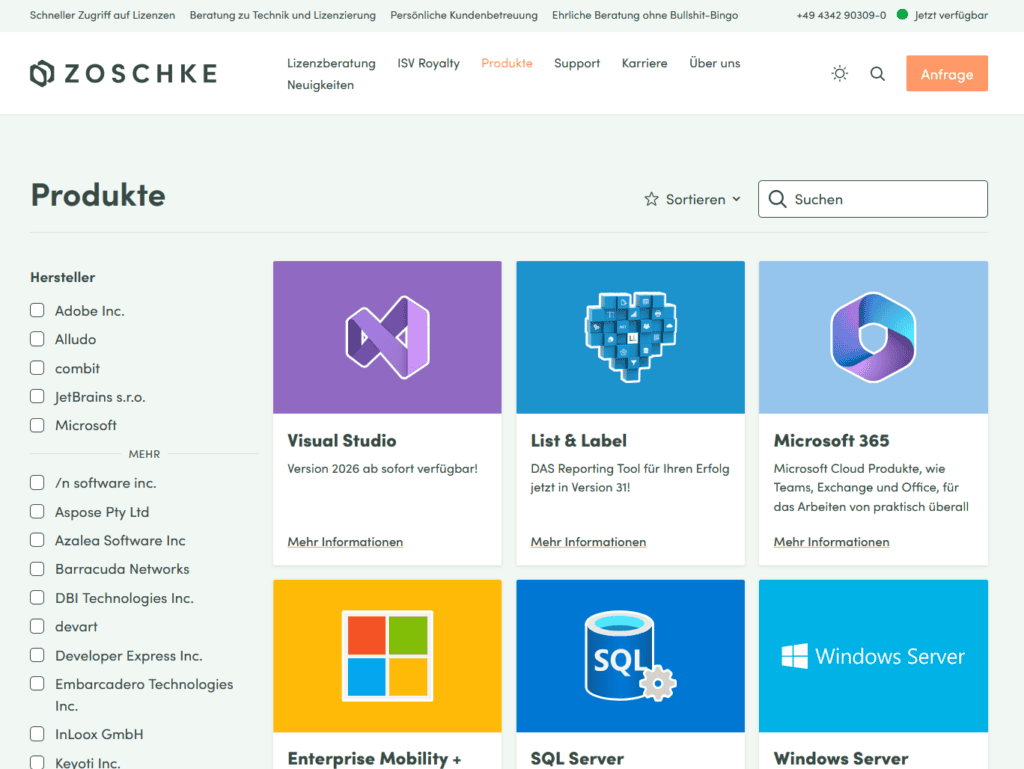Click the List & Label card title
This screenshot has height=769, width=1024.
coord(579,441)
